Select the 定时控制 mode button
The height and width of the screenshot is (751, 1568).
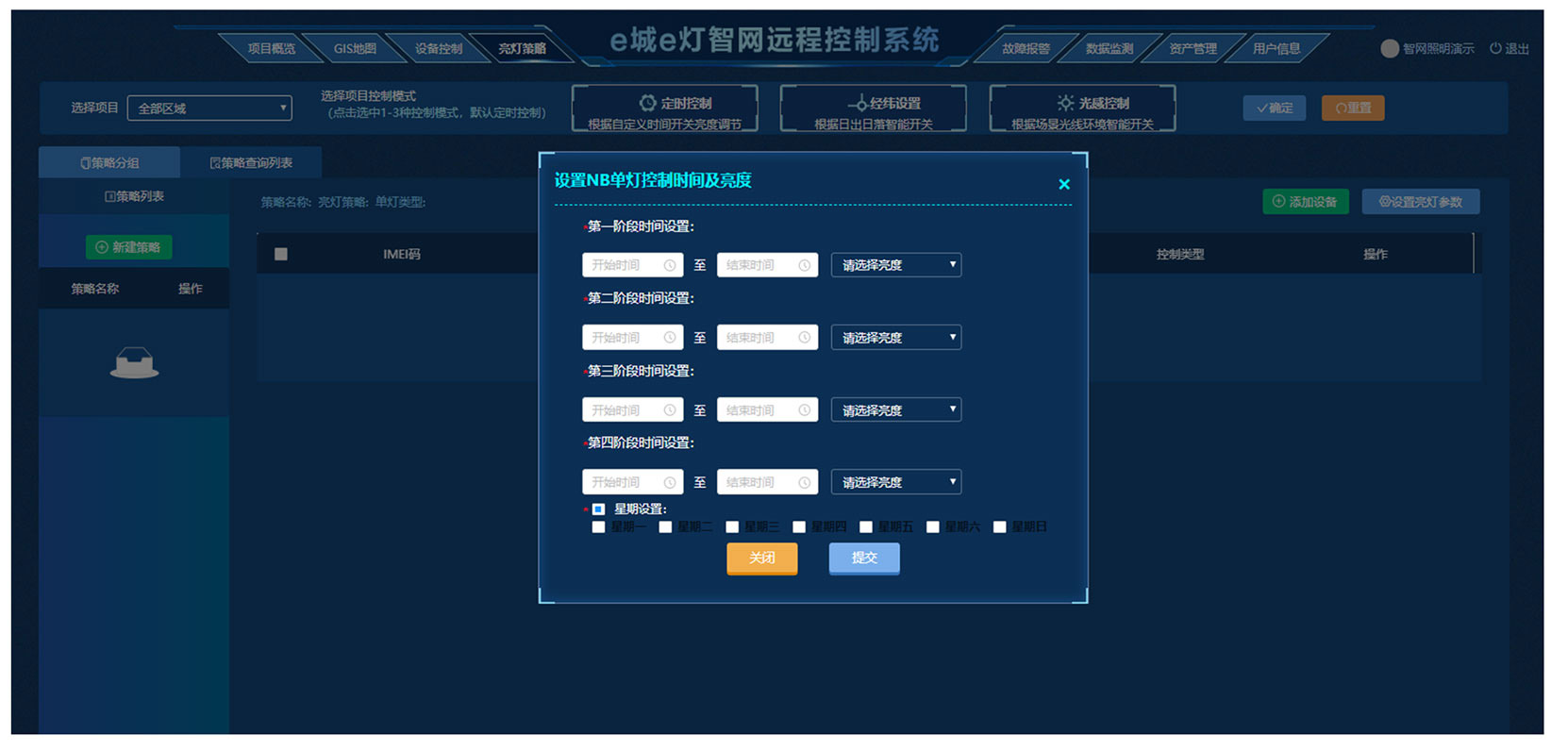pyautogui.click(x=665, y=108)
